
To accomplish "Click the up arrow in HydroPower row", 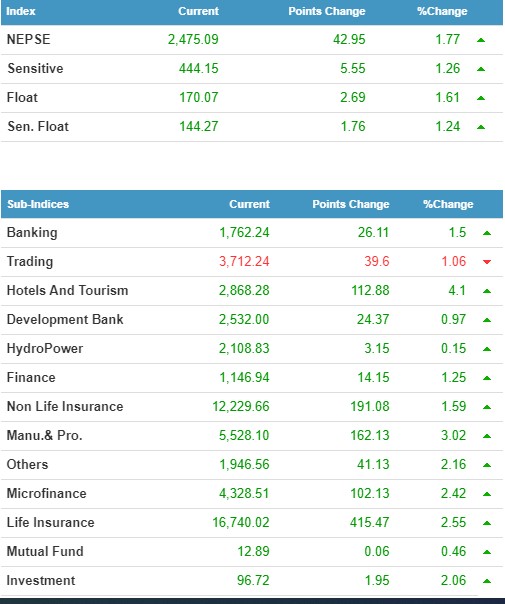I will pos(487,349).
